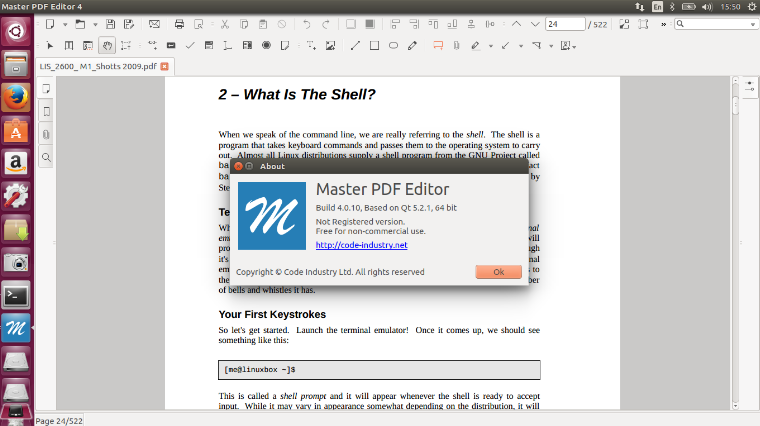760x426 pixels.
Task: Toggle the Hand tool
Action: pos(107,46)
